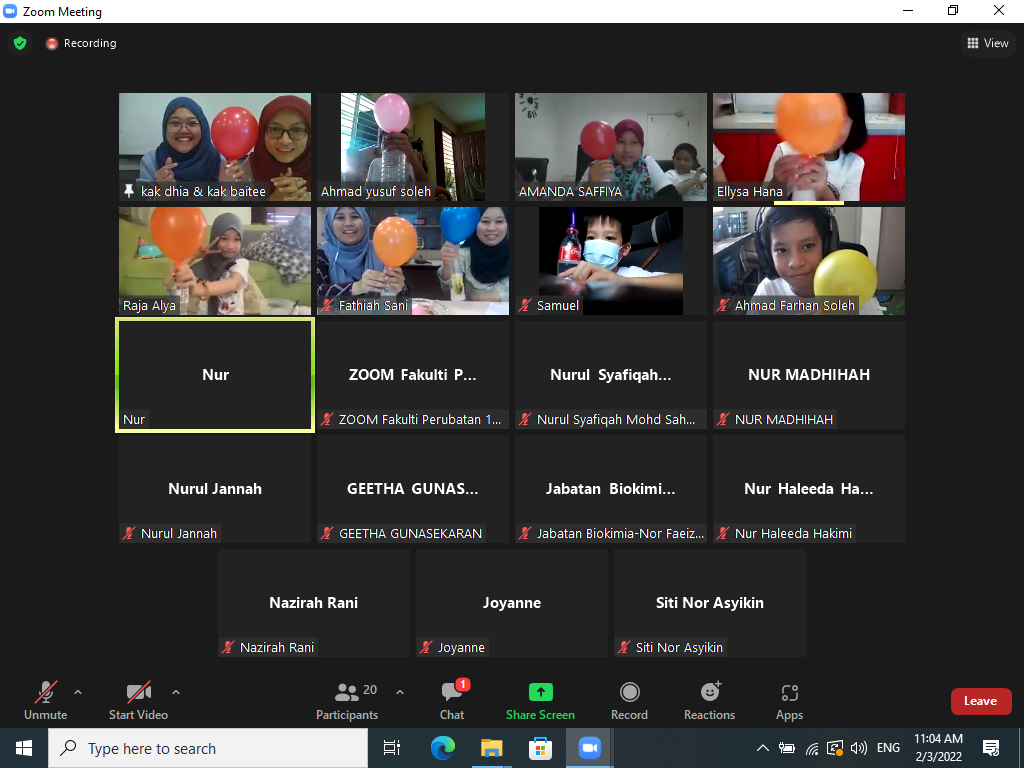Expand the arrow next to Participants
This screenshot has width=1024, height=768.
pos(400,692)
